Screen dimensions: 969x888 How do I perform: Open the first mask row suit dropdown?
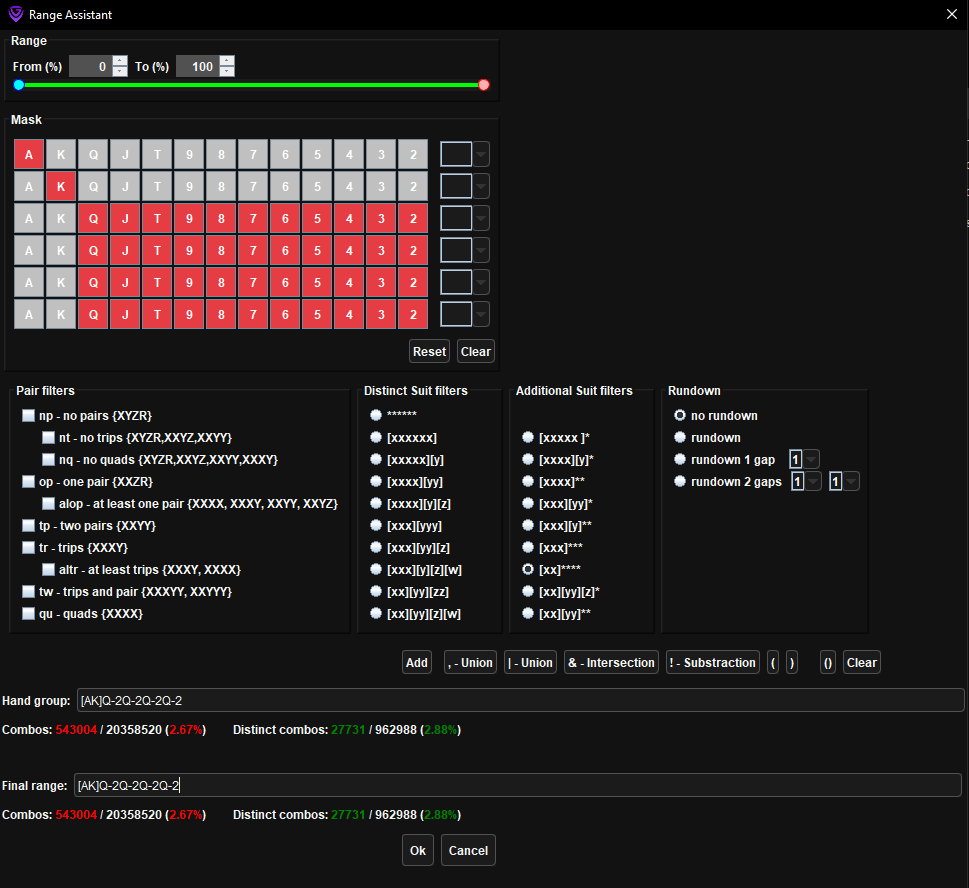(x=481, y=155)
